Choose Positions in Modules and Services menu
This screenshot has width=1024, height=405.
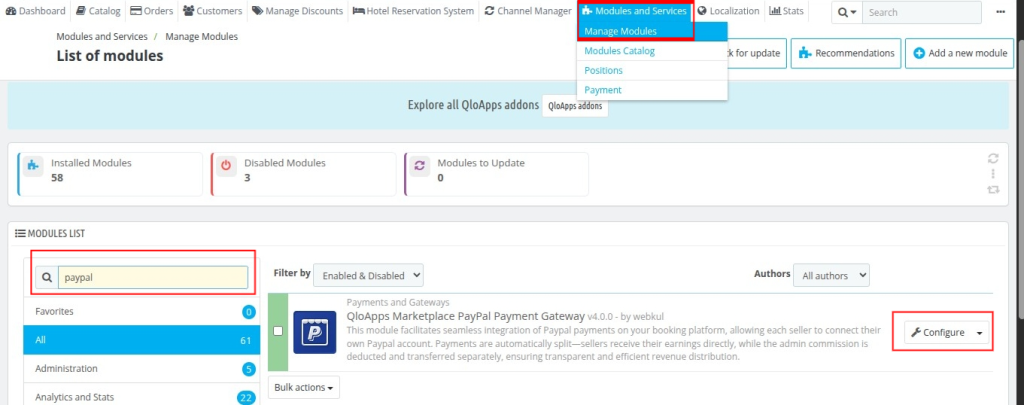(x=603, y=70)
